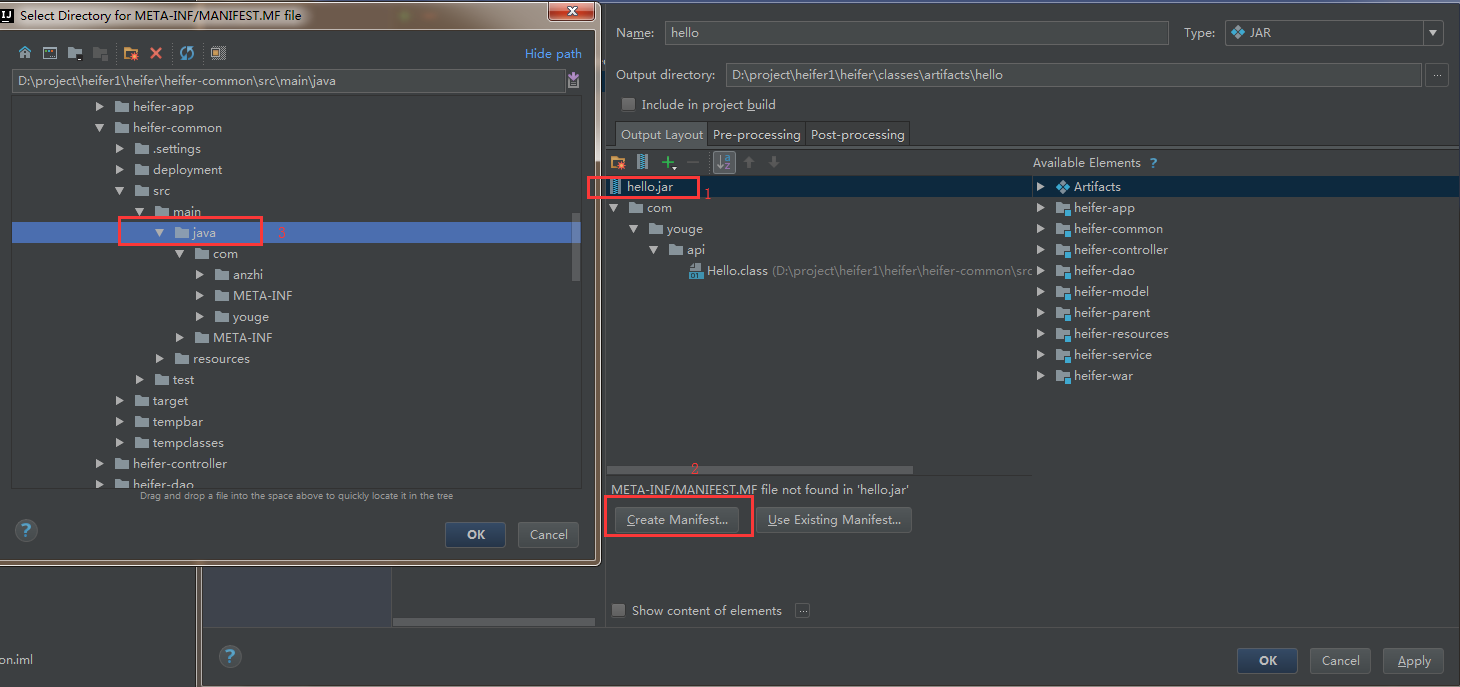
Task: Click the browse button beside Output directory
Action: [1437, 75]
